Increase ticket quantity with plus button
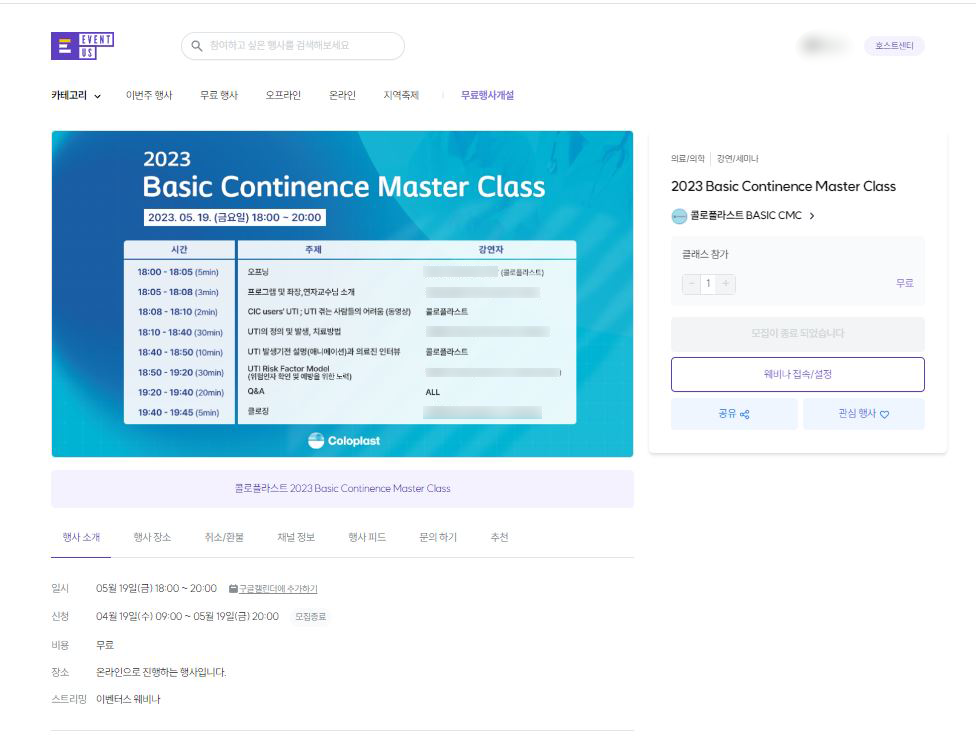The image size is (976, 737). point(726,284)
